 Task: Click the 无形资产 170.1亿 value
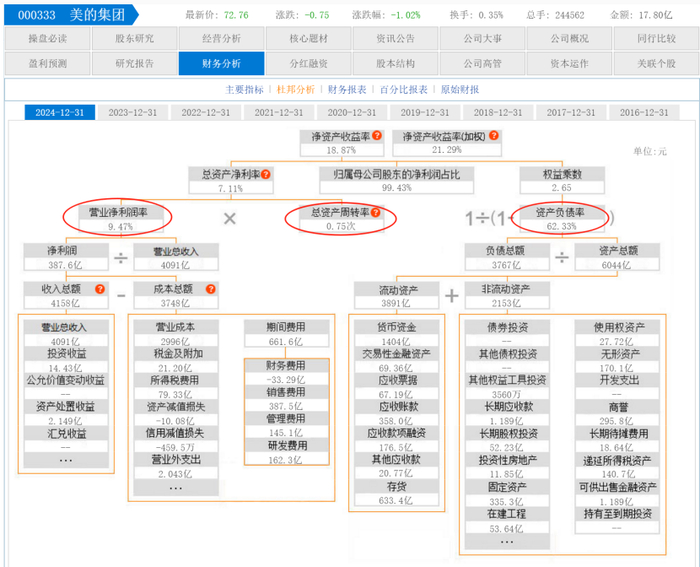coord(617,368)
